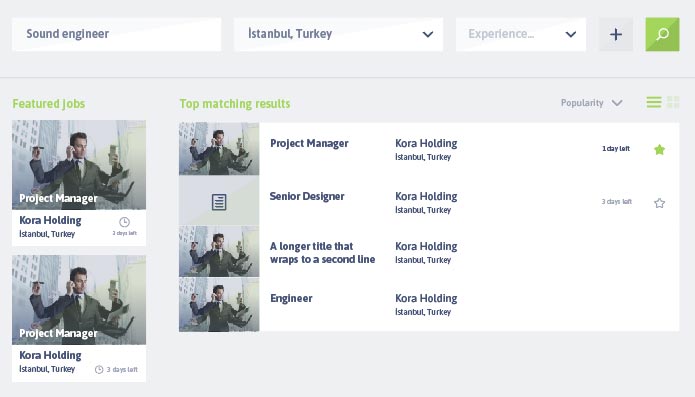Click the '1 day left' label
The height and width of the screenshot is (397, 695).
[616, 148]
